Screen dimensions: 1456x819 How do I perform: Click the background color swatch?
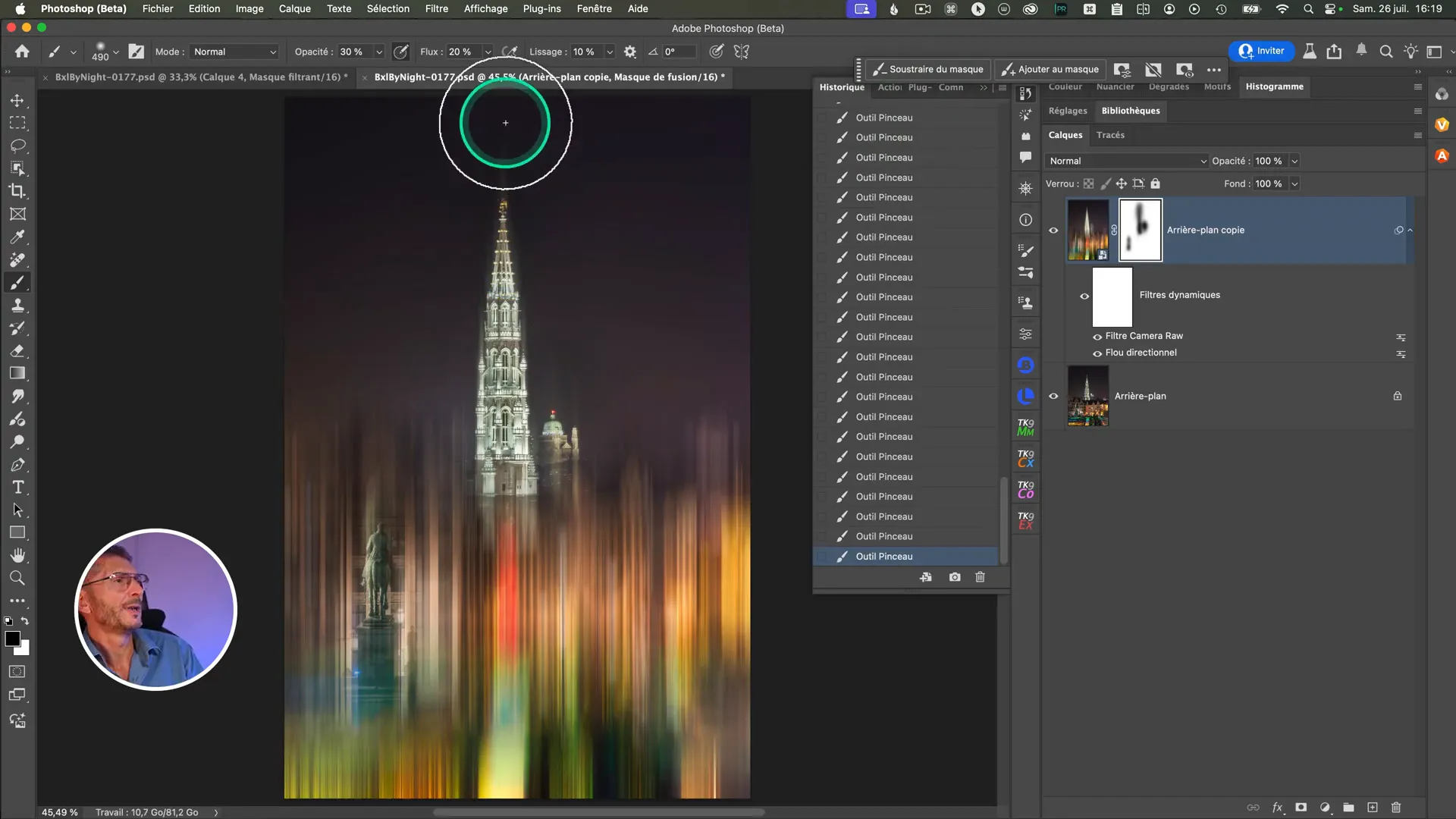pos(24,650)
